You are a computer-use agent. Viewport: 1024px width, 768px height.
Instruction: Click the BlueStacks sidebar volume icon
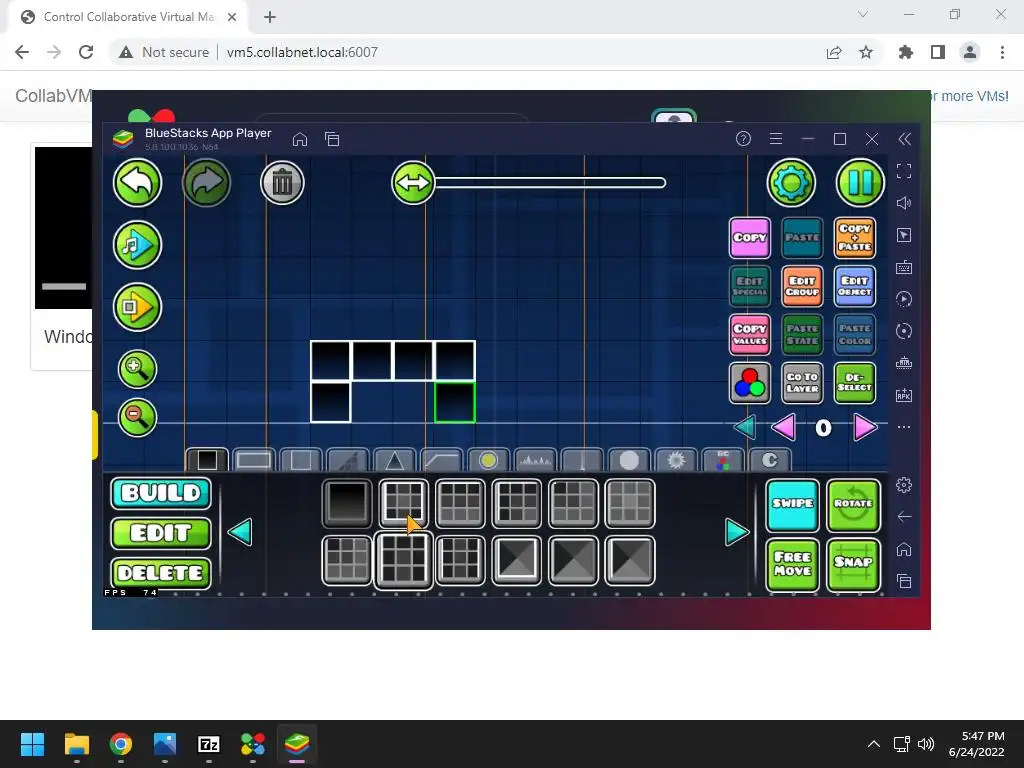(x=904, y=203)
